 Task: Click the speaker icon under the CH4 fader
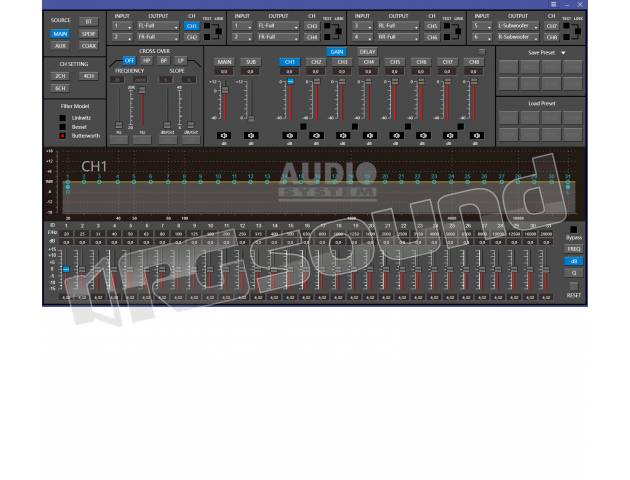[x=369, y=136]
